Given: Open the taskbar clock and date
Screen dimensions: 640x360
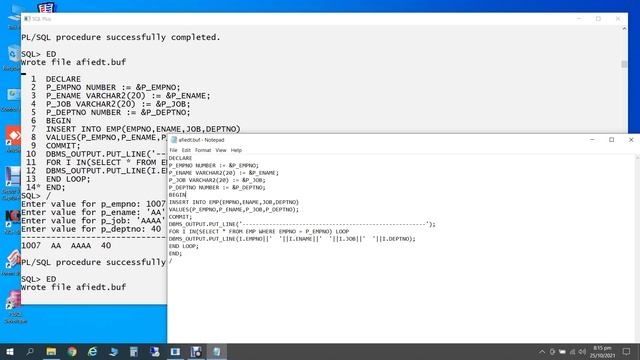Looking at the screenshot, I should click(x=602, y=352).
